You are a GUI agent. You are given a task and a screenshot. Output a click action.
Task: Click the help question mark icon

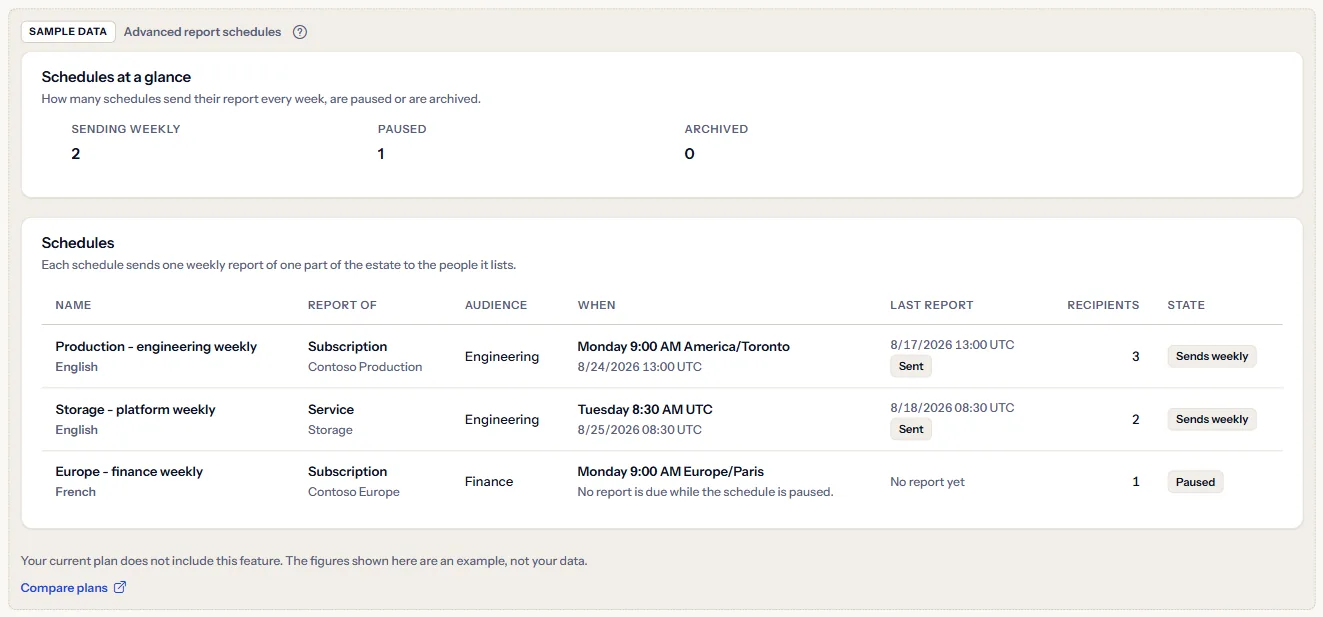pos(300,32)
